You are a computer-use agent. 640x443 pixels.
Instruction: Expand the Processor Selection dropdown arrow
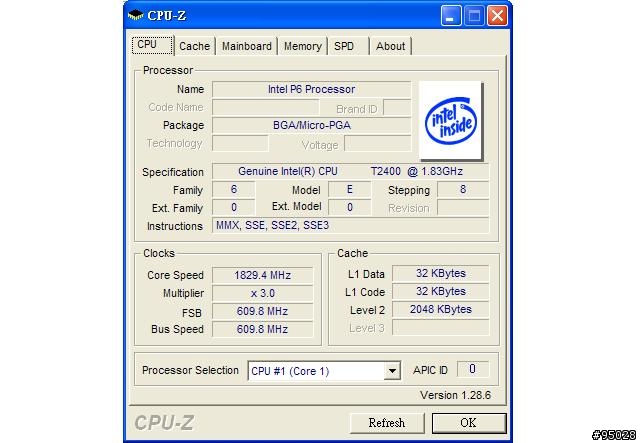coord(392,371)
